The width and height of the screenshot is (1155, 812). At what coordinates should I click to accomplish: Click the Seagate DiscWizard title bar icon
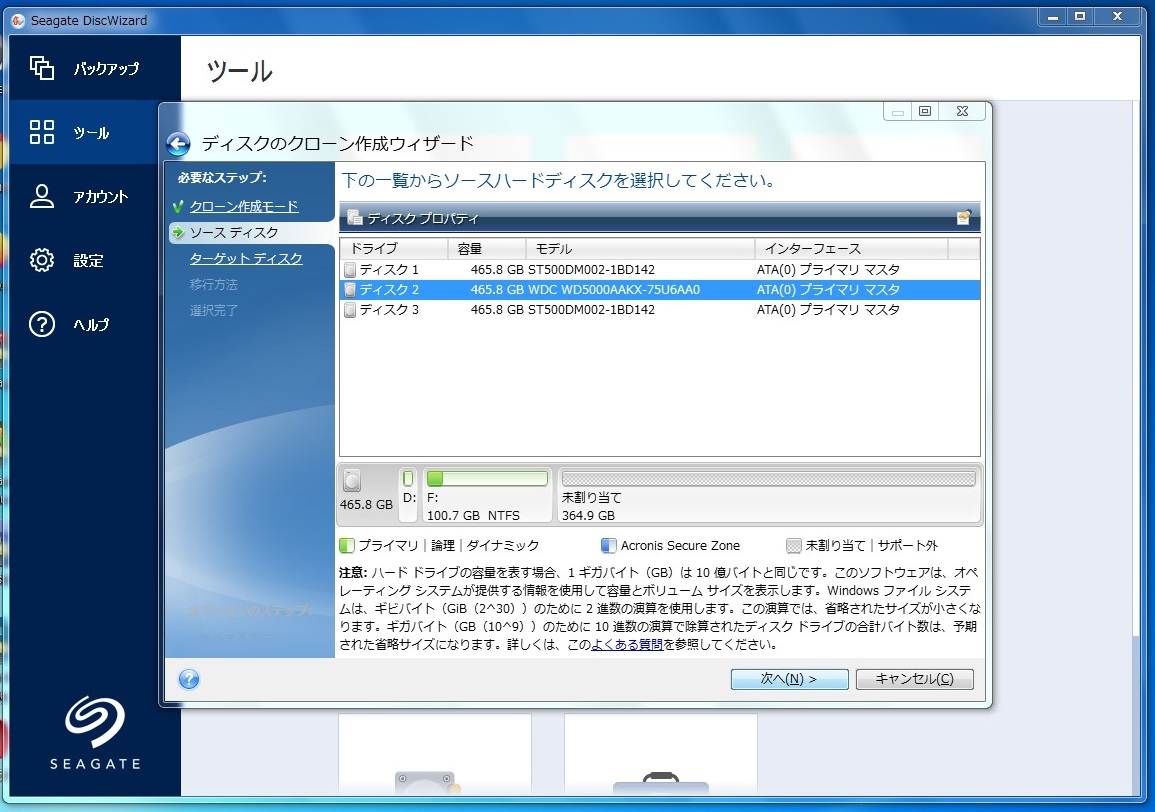coord(18,21)
